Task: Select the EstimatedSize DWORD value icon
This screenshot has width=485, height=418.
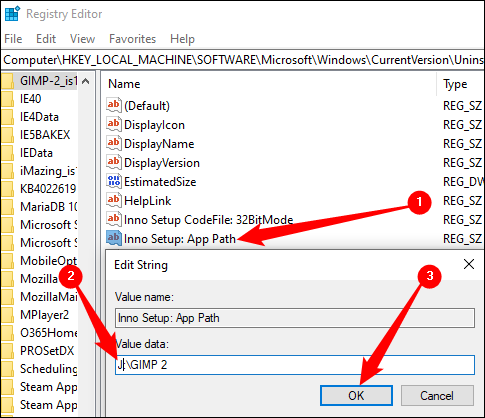Action: (x=113, y=181)
